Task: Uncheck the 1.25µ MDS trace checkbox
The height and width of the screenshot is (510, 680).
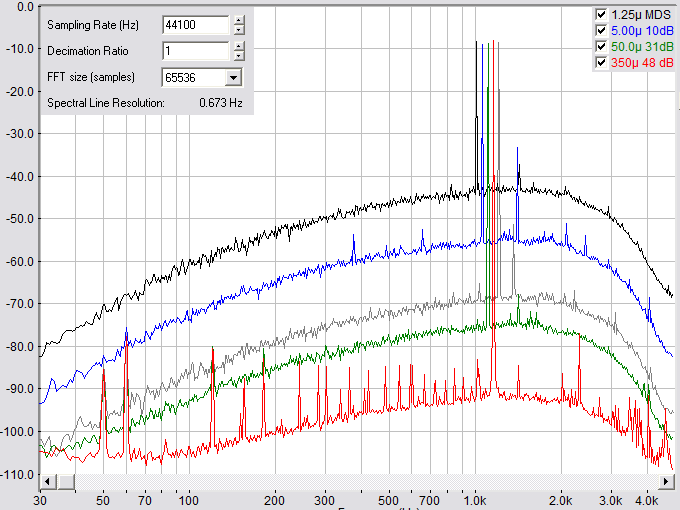Action: pyautogui.click(x=600, y=15)
